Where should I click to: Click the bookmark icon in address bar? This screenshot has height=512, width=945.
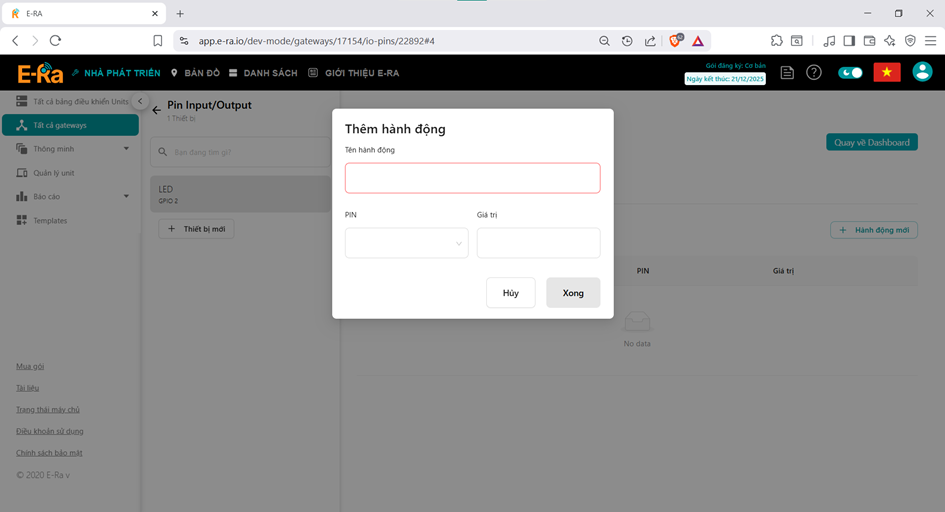point(158,41)
